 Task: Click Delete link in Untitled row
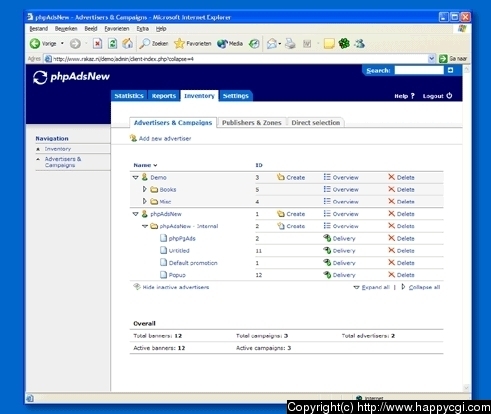click(406, 251)
